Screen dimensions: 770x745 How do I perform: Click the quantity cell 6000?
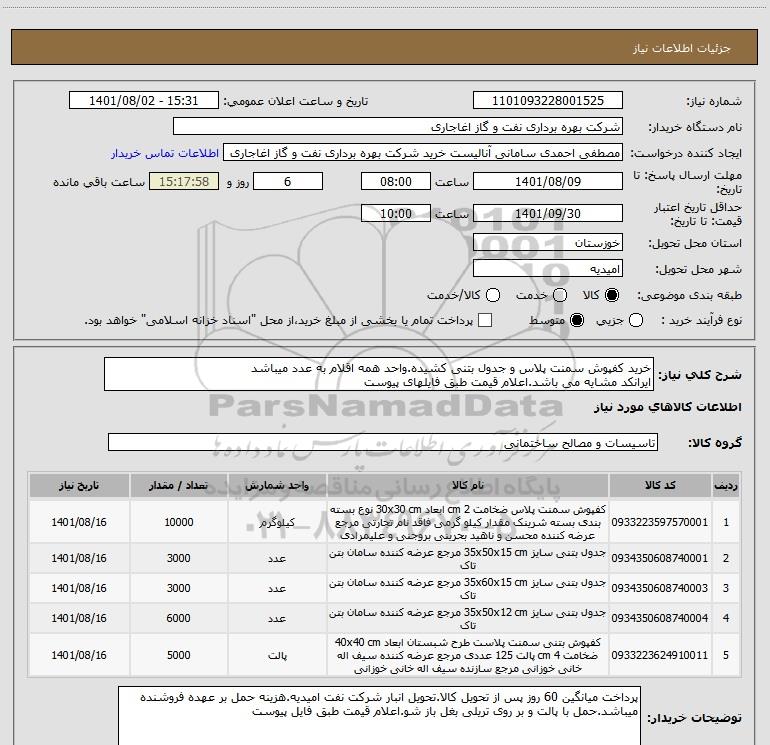(x=179, y=618)
